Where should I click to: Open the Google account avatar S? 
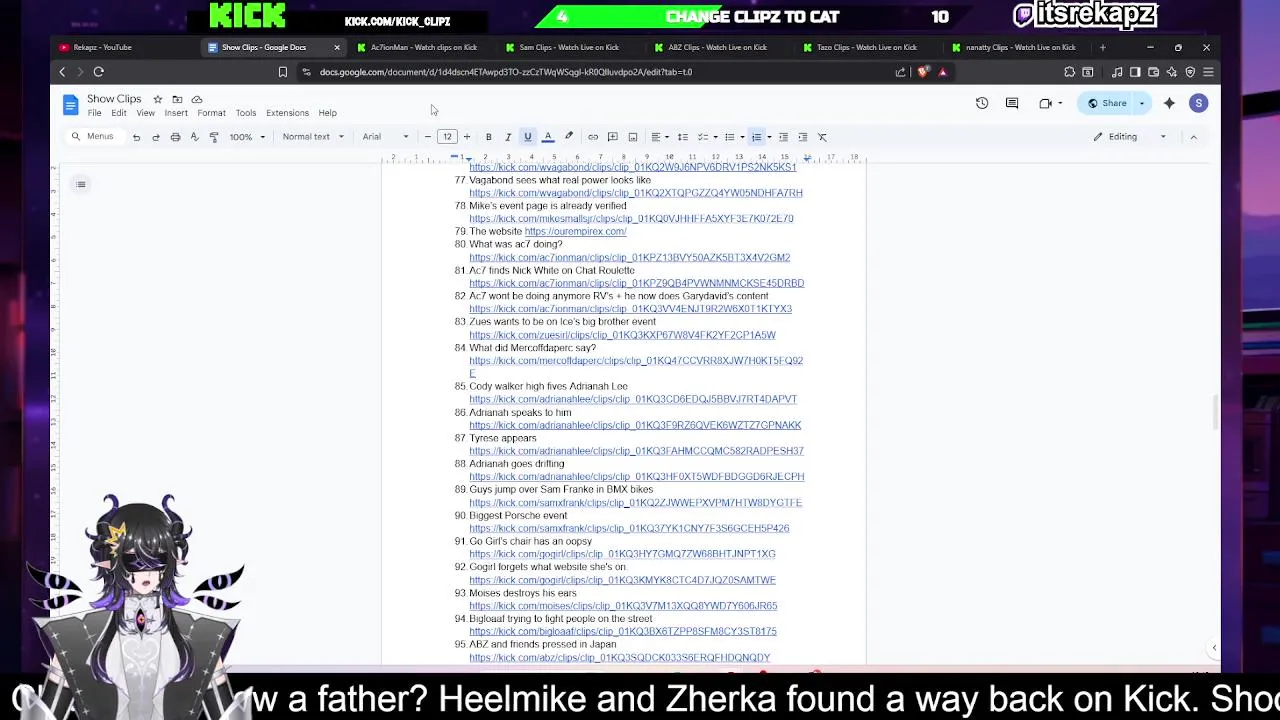(1199, 103)
